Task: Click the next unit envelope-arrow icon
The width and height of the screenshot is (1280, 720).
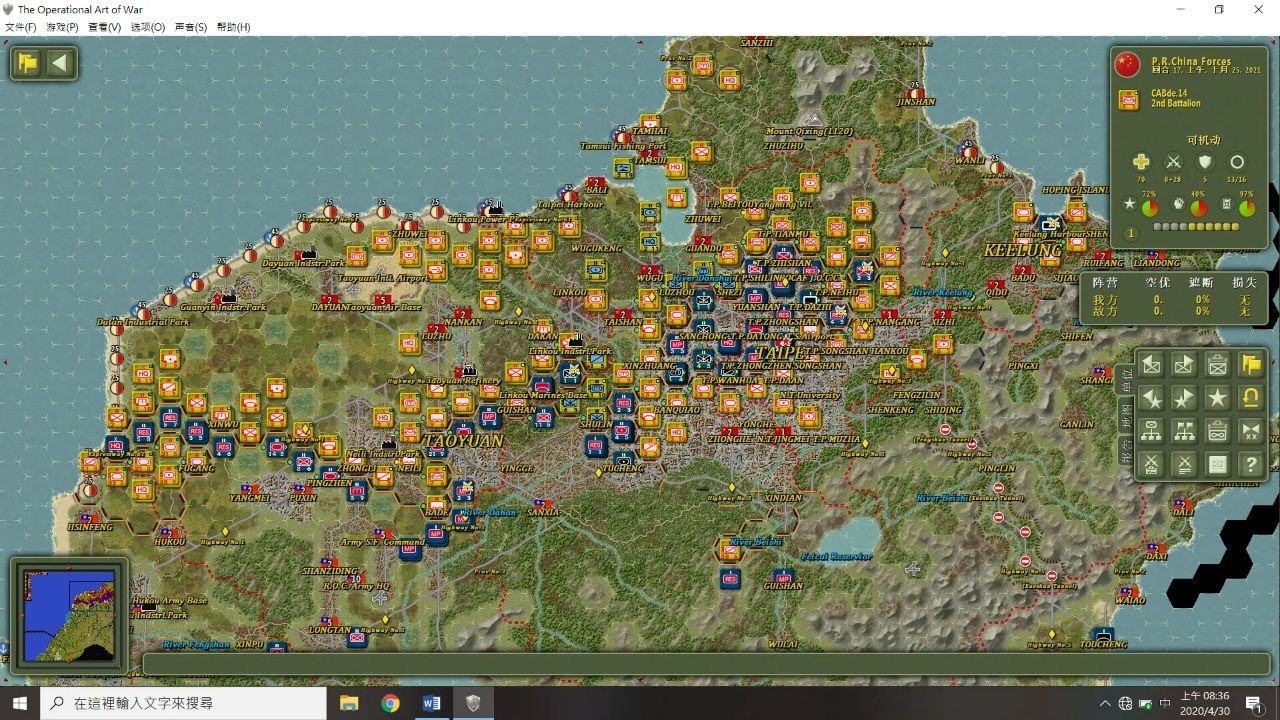Action: click(1184, 365)
